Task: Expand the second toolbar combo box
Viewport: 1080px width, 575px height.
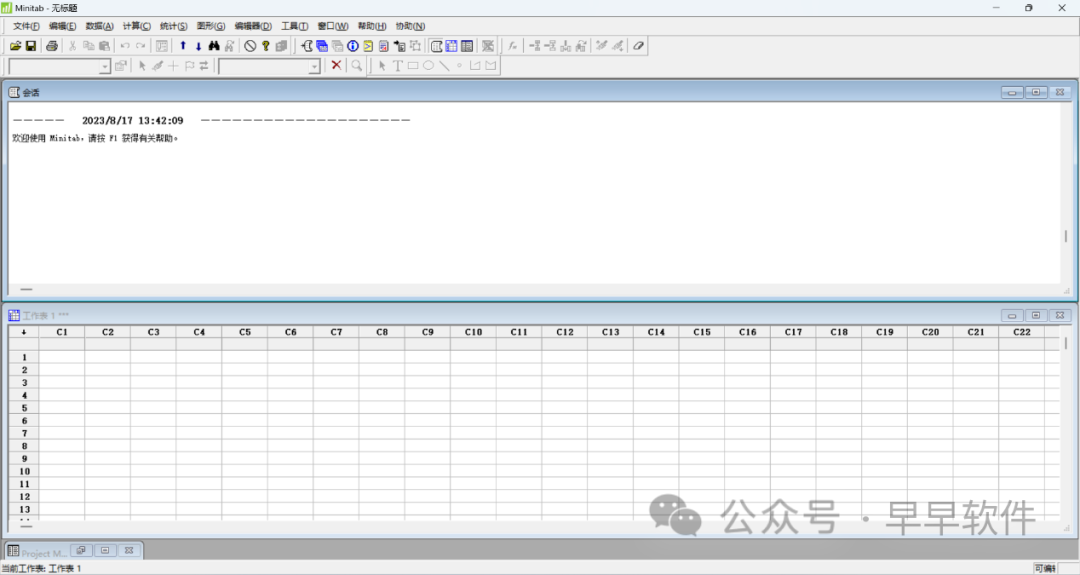Action: (x=314, y=66)
